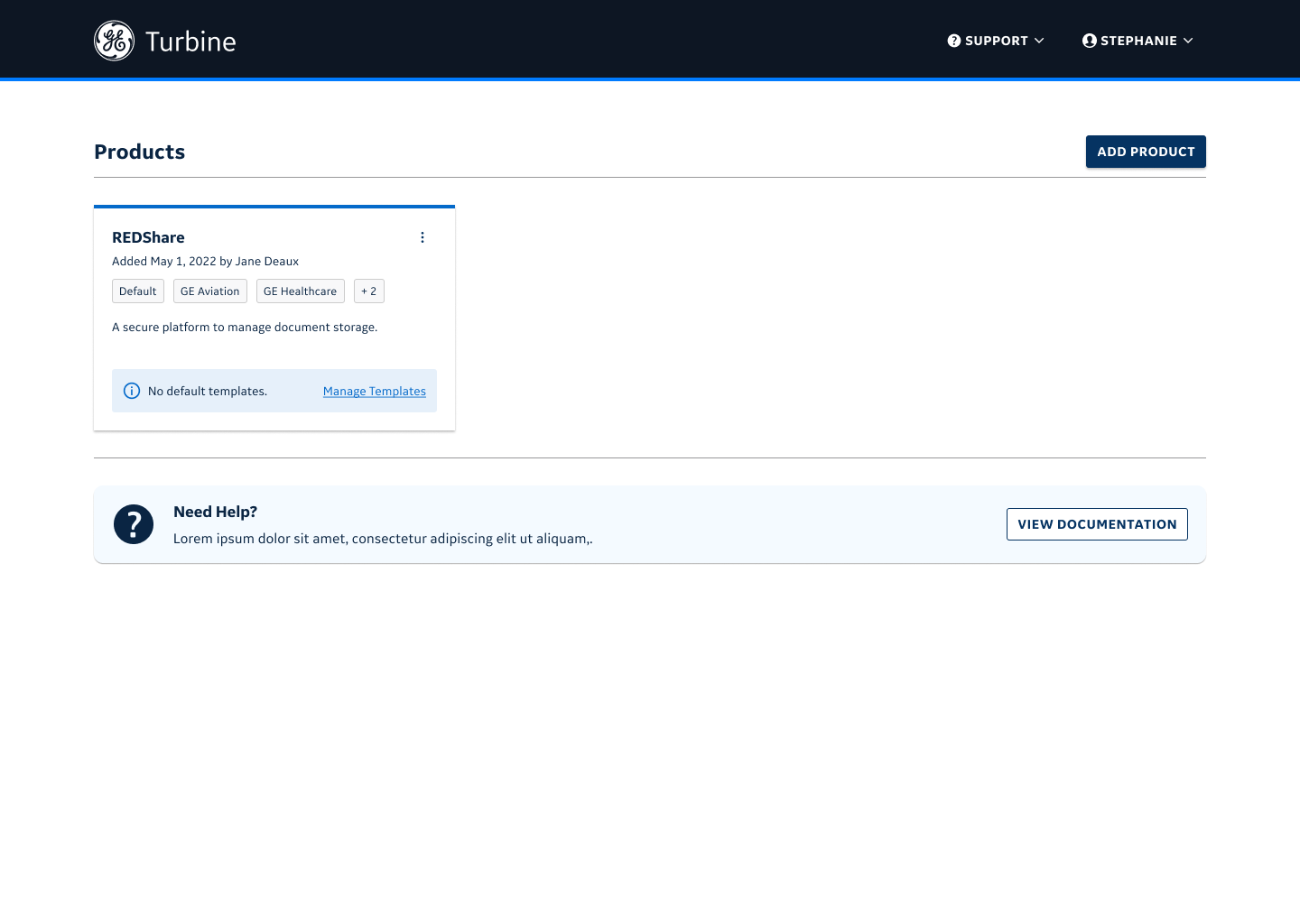
Task: Open the REDShare card kebab menu
Action: [x=422, y=237]
